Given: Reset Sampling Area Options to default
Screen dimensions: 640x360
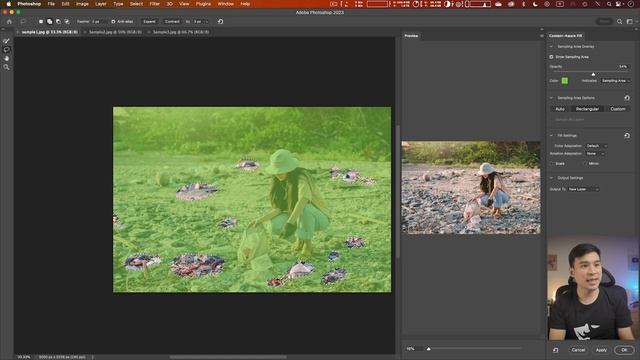Looking at the screenshot, I should [627, 98].
